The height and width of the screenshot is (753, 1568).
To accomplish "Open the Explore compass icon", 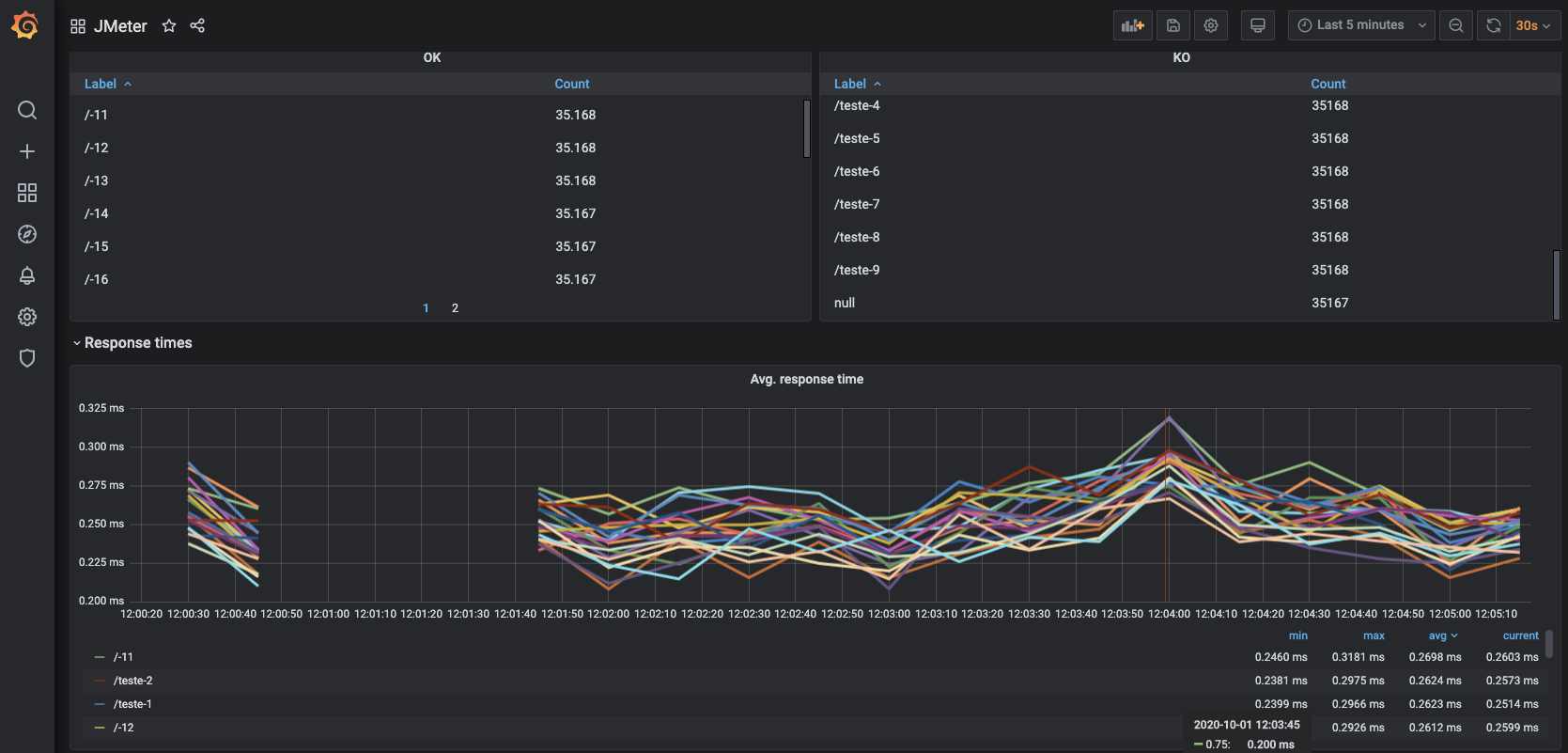I will click(x=27, y=234).
